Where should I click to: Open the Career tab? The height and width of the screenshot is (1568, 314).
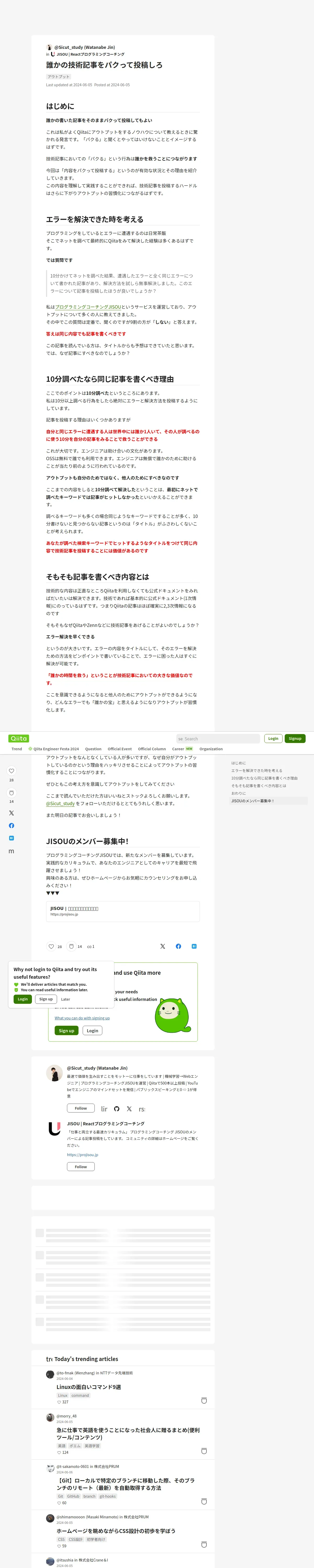click(182, 749)
